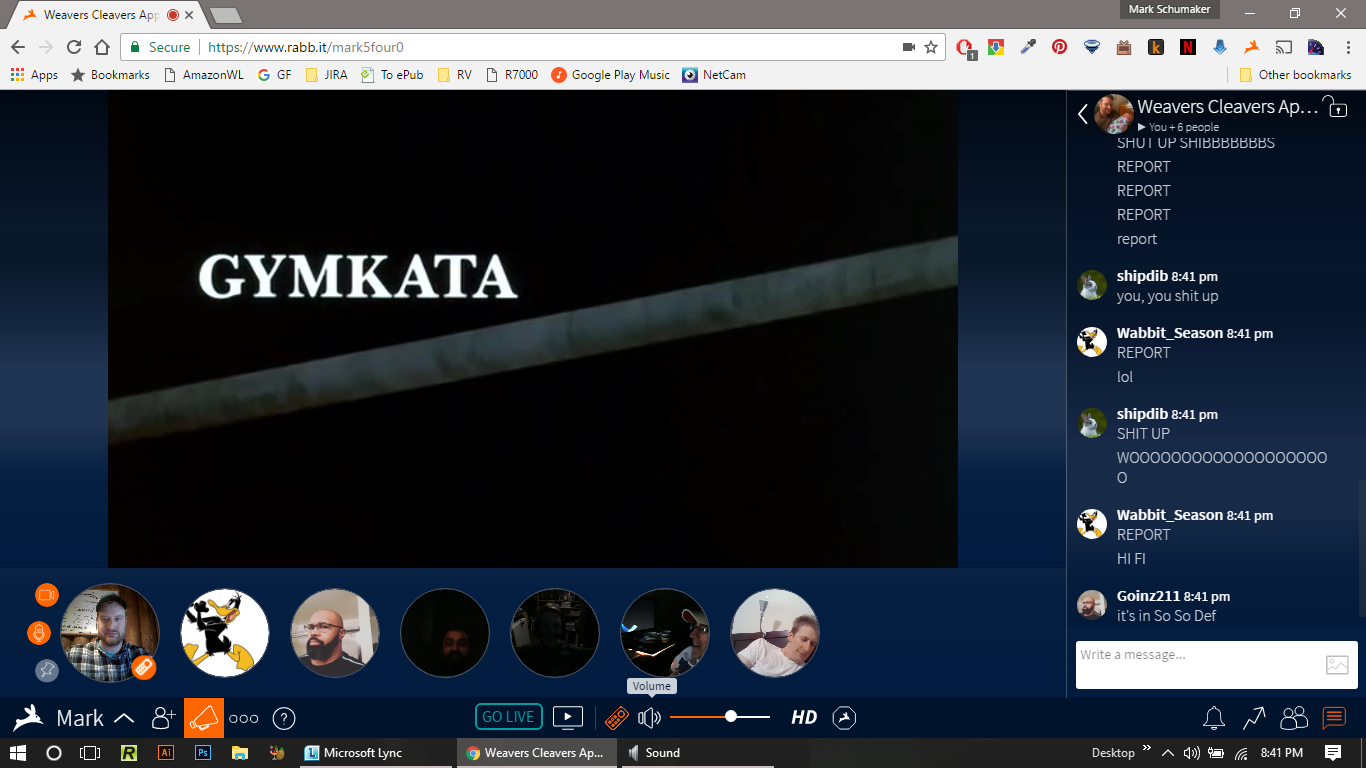Click the URL address bar
The width and height of the screenshot is (1366, 768).
(x=532, y=47)
